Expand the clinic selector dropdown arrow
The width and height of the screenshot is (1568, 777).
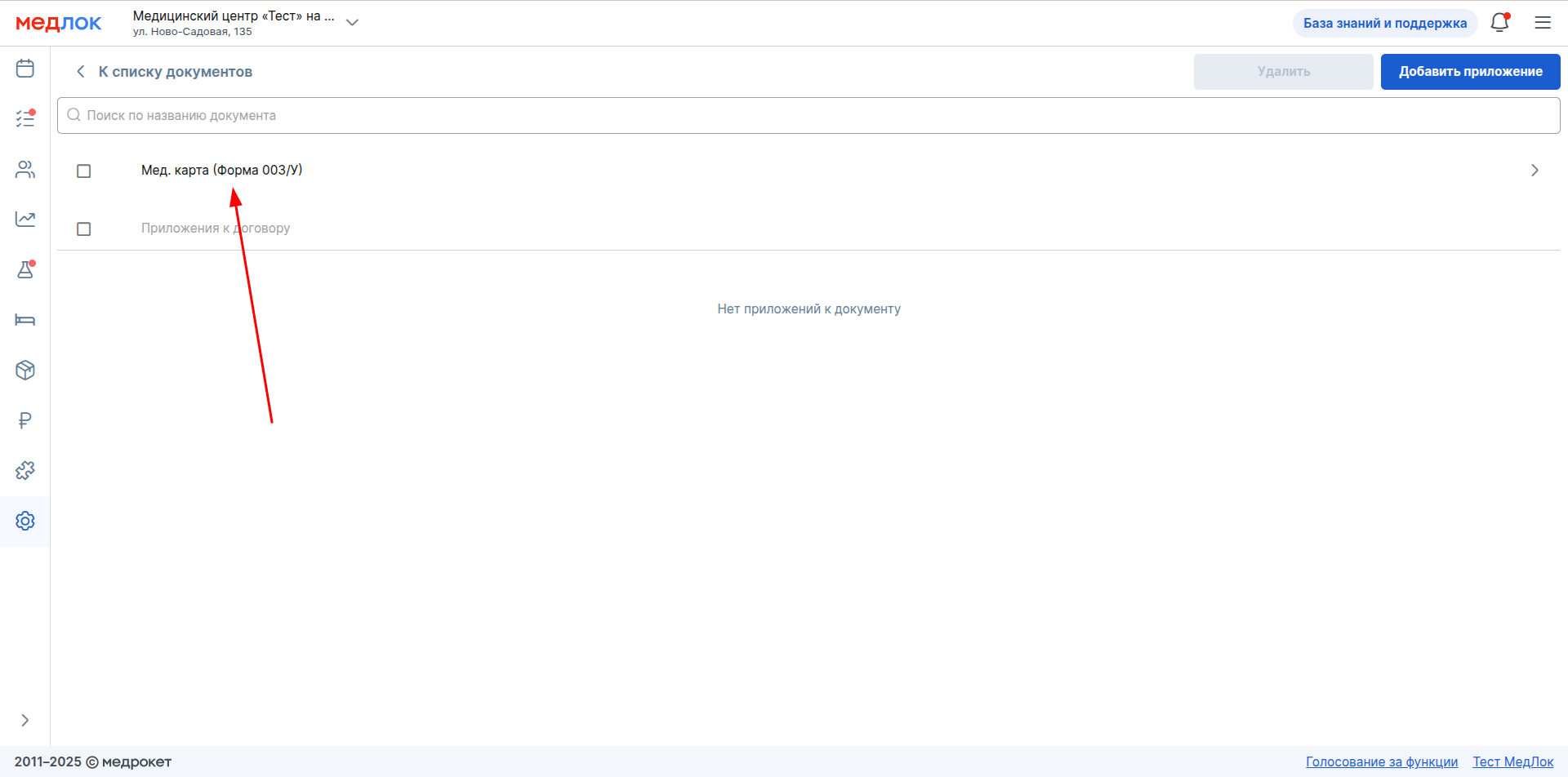pos(352,23)
